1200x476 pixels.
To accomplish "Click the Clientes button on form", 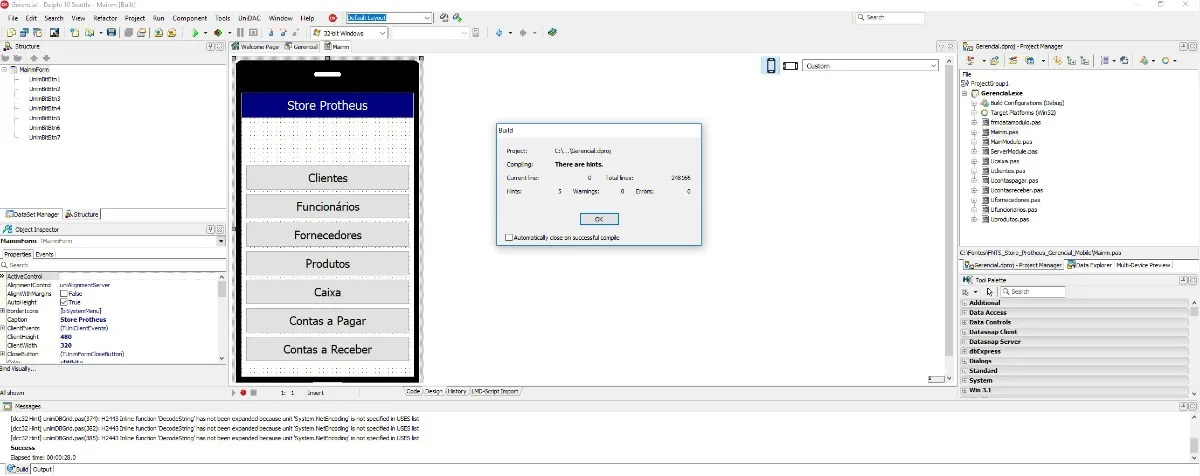I will (x=328, y=178).
